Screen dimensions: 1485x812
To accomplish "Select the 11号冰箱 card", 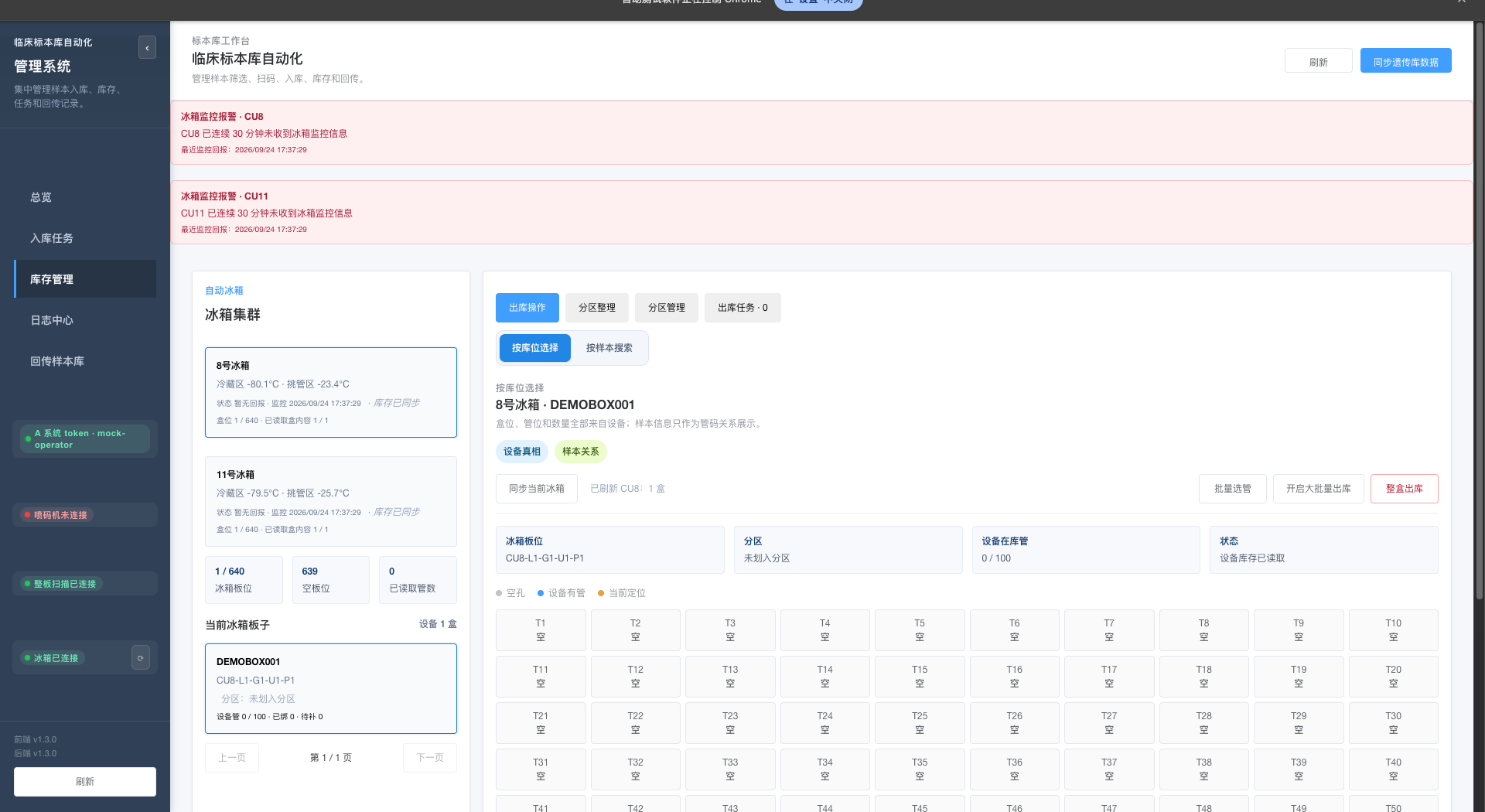I will [331, 501].
